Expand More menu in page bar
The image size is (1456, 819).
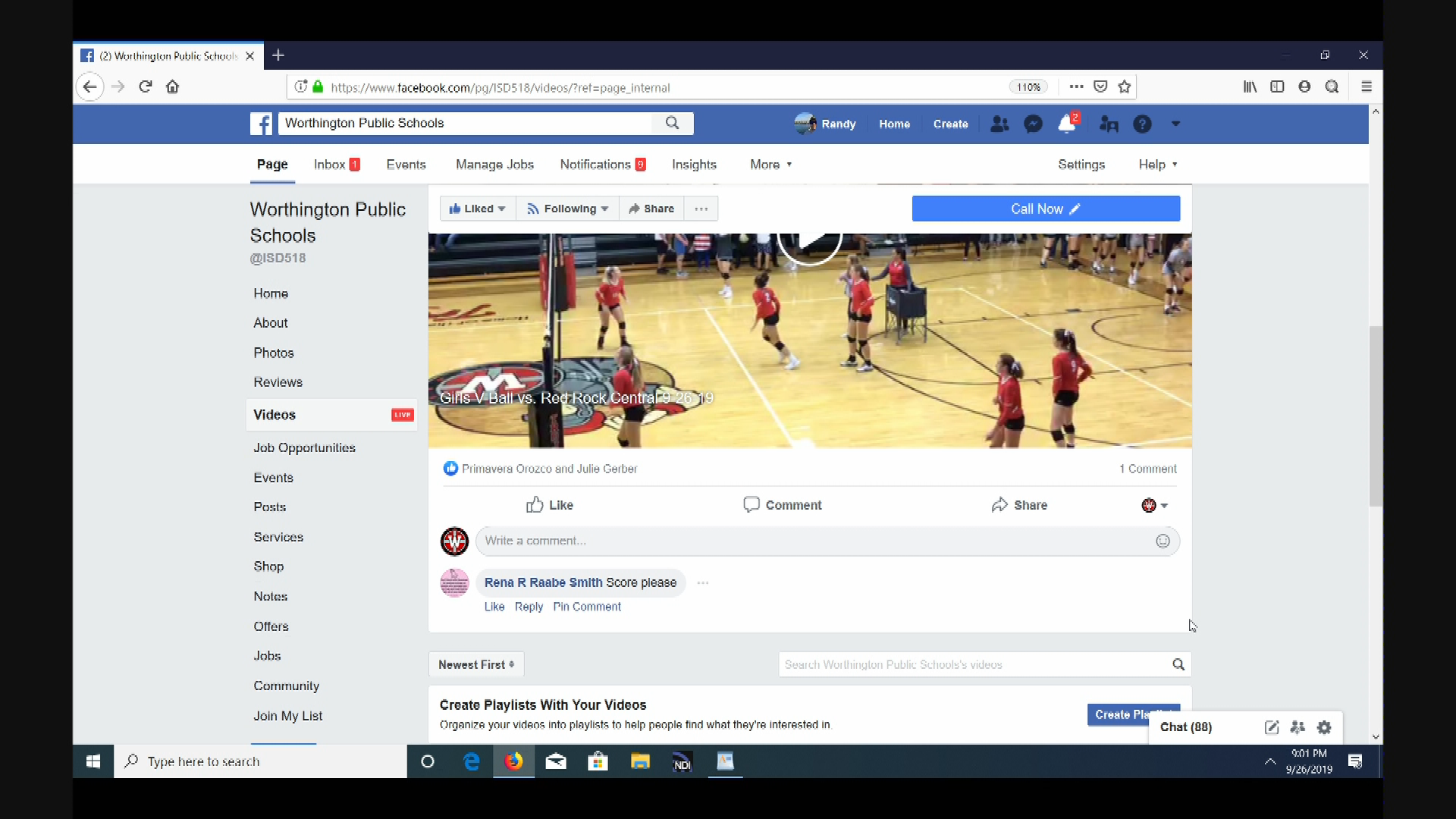coord(771,165)
